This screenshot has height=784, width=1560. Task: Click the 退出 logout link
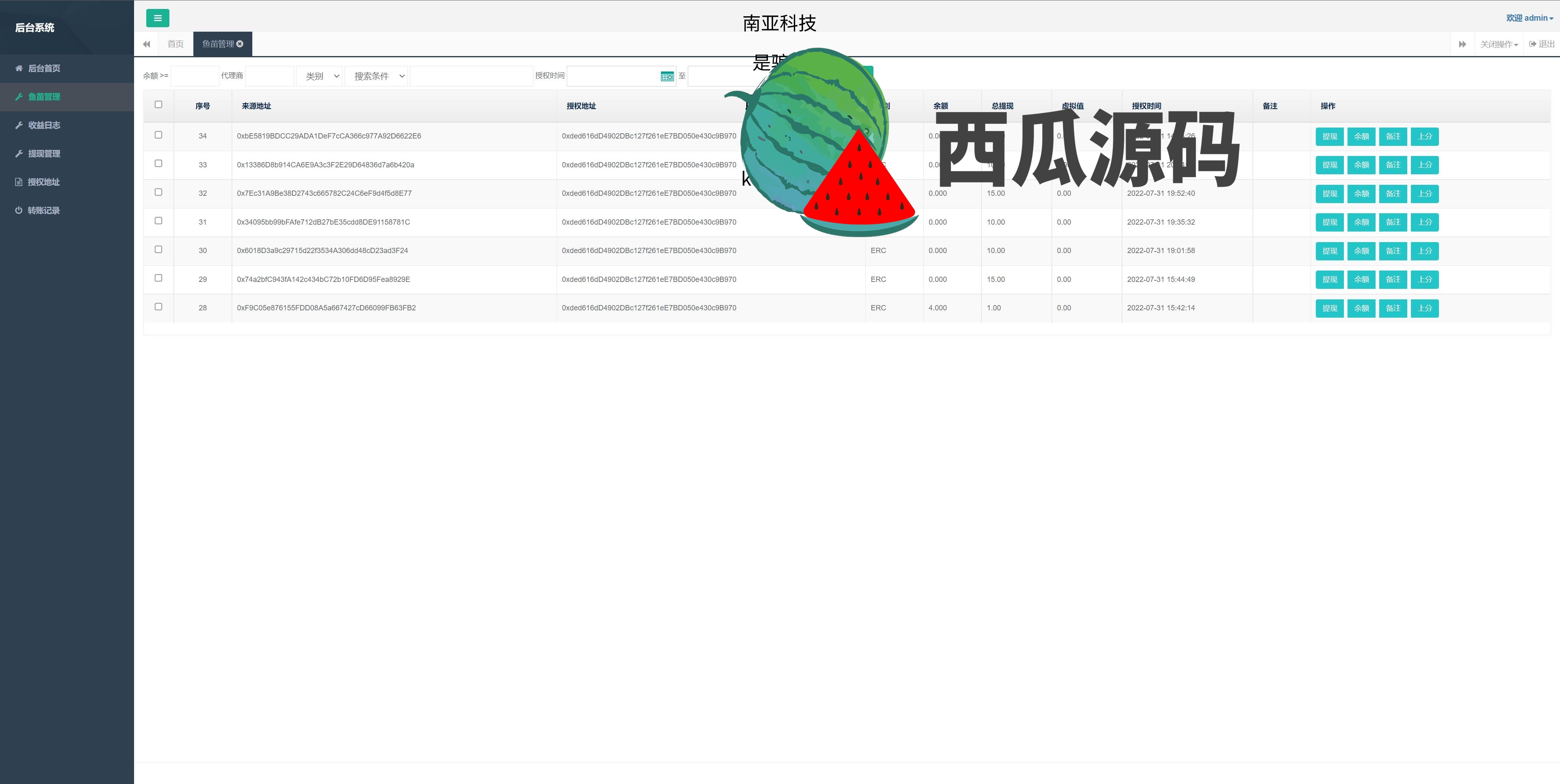tap(1542, 44)
